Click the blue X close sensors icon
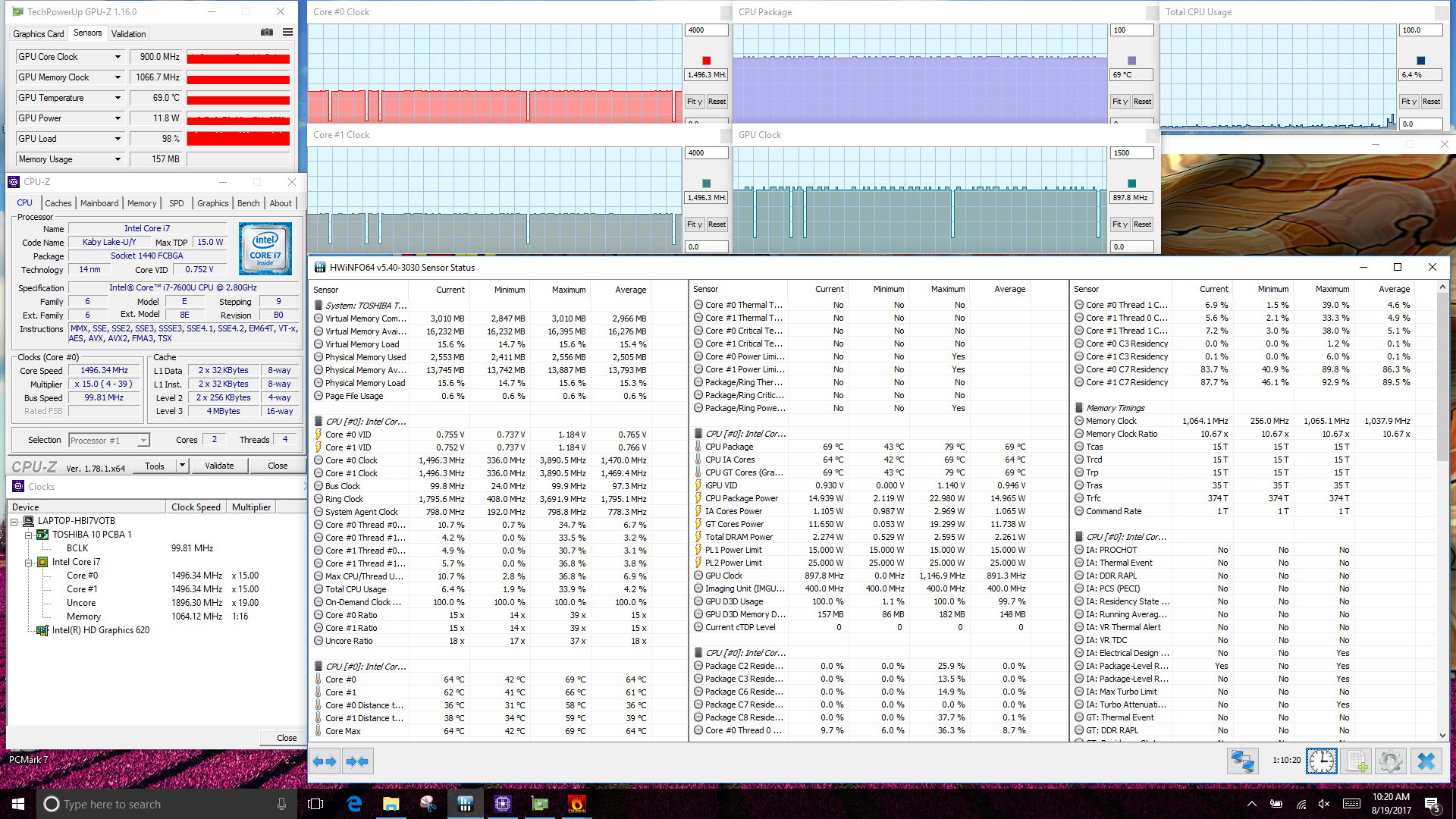The image size is (1456, 819). (1426, 761)
